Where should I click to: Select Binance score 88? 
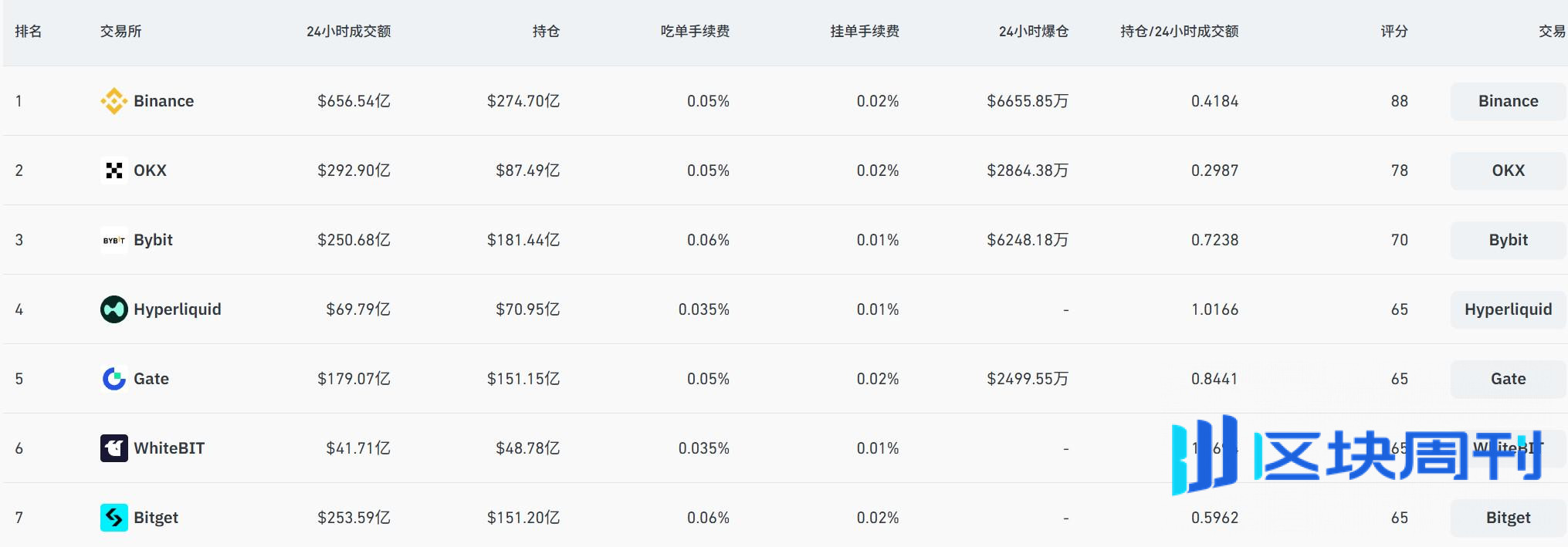[x=1400, y=101]
